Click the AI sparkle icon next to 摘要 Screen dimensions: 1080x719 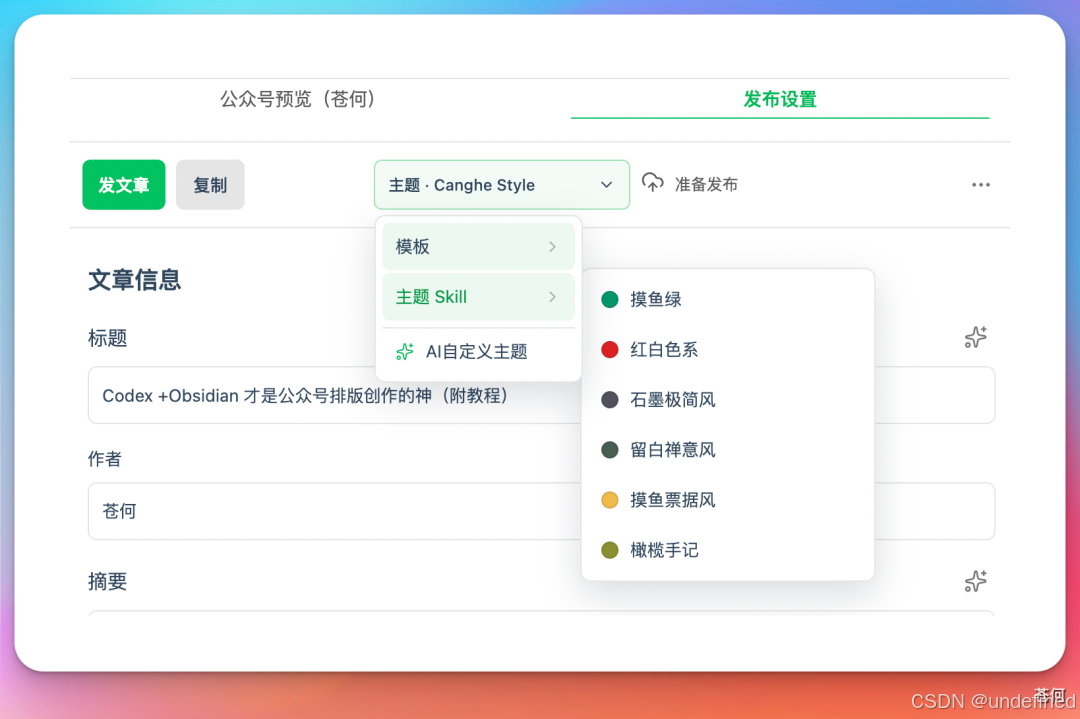975,581
